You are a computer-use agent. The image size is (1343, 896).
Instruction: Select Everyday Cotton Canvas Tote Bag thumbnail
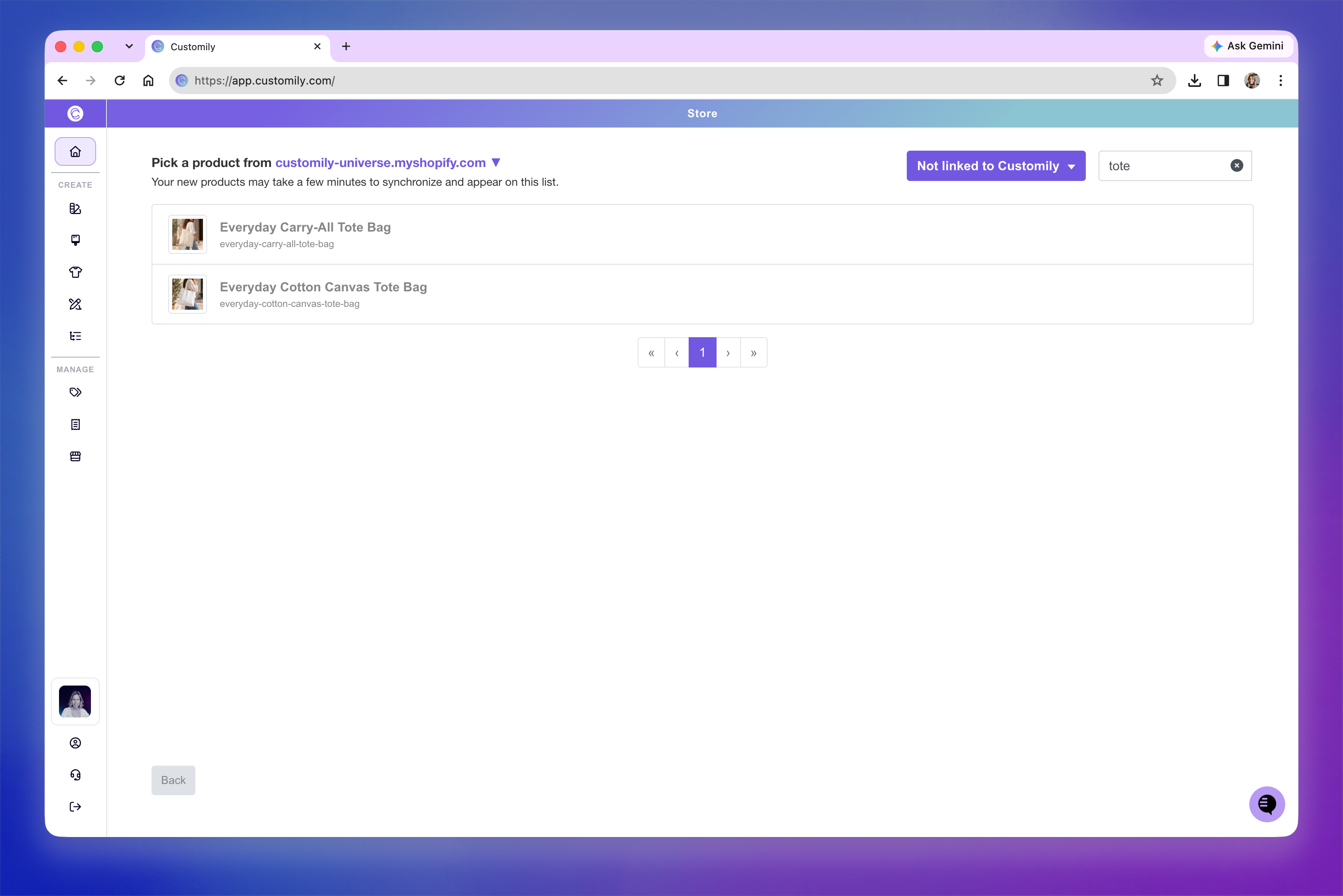187,294
